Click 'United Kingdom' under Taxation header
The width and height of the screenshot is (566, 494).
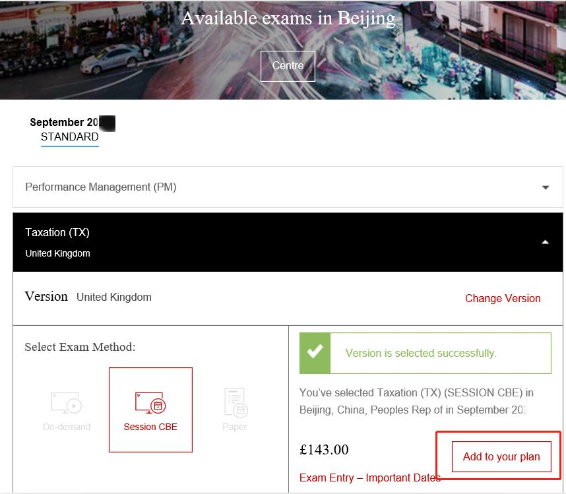[58, 254]
